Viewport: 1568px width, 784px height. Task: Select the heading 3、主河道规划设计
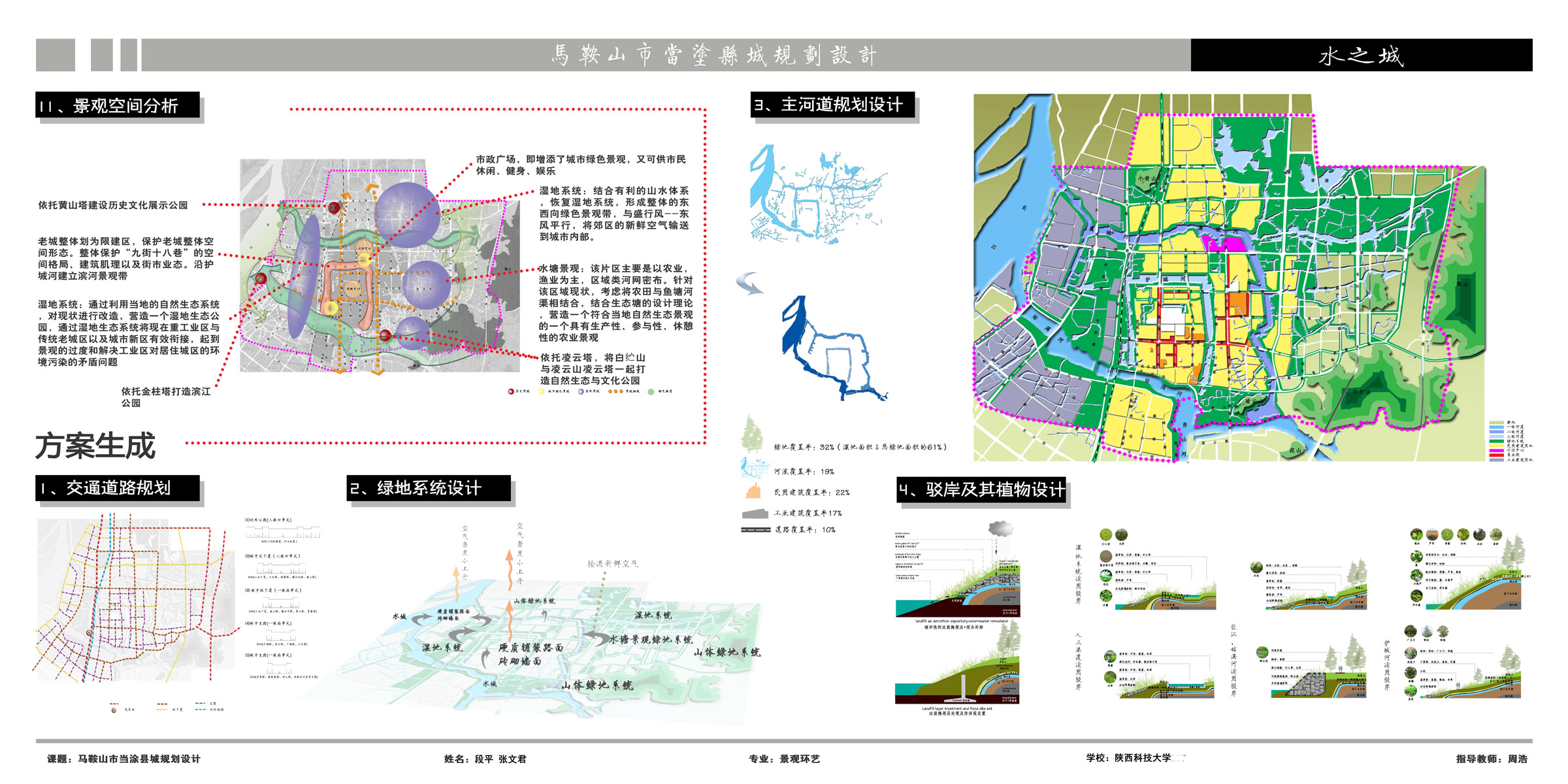click(x=832, y=105)
